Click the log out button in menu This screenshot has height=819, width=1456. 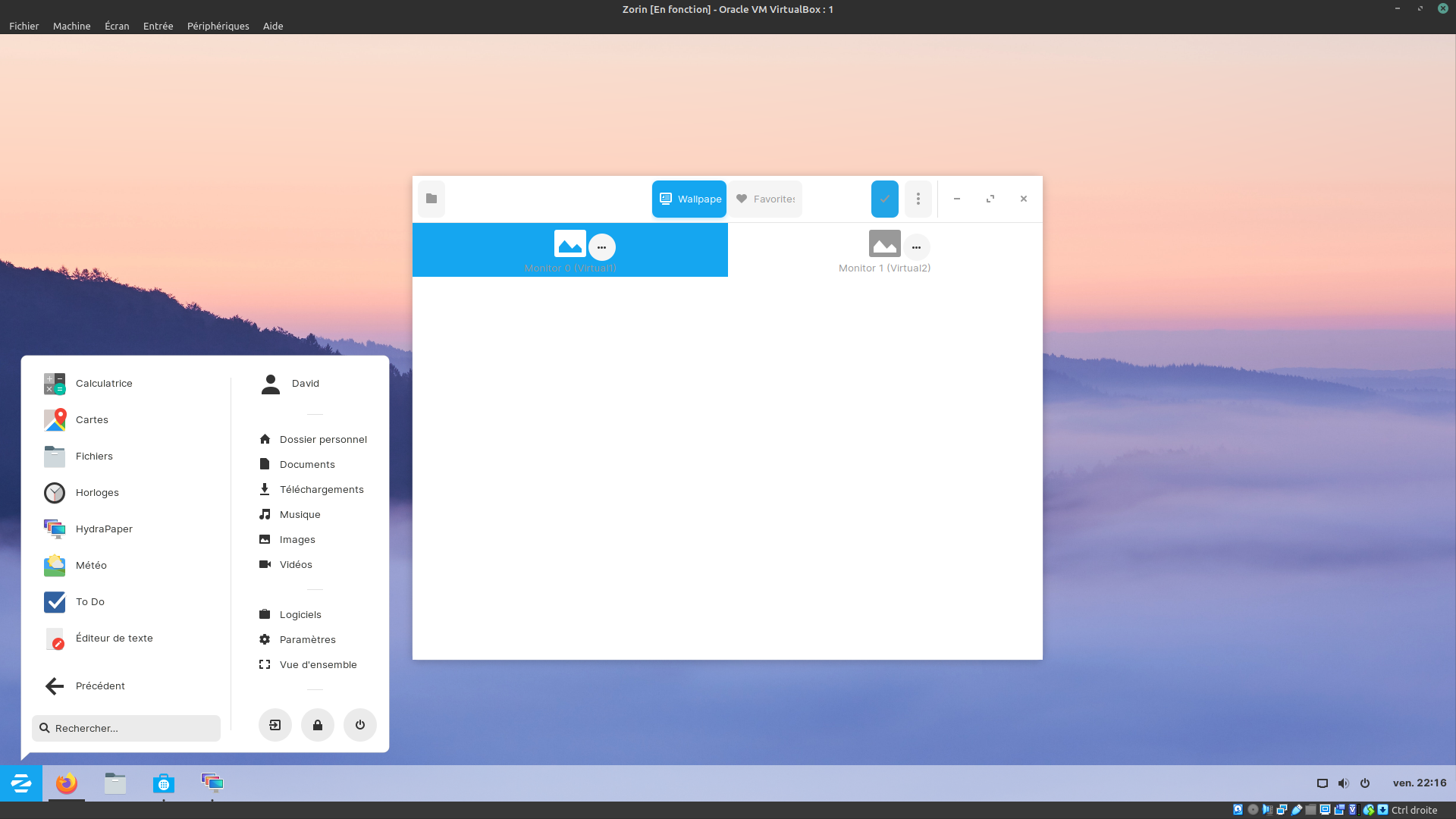click(x=275, y=725)
